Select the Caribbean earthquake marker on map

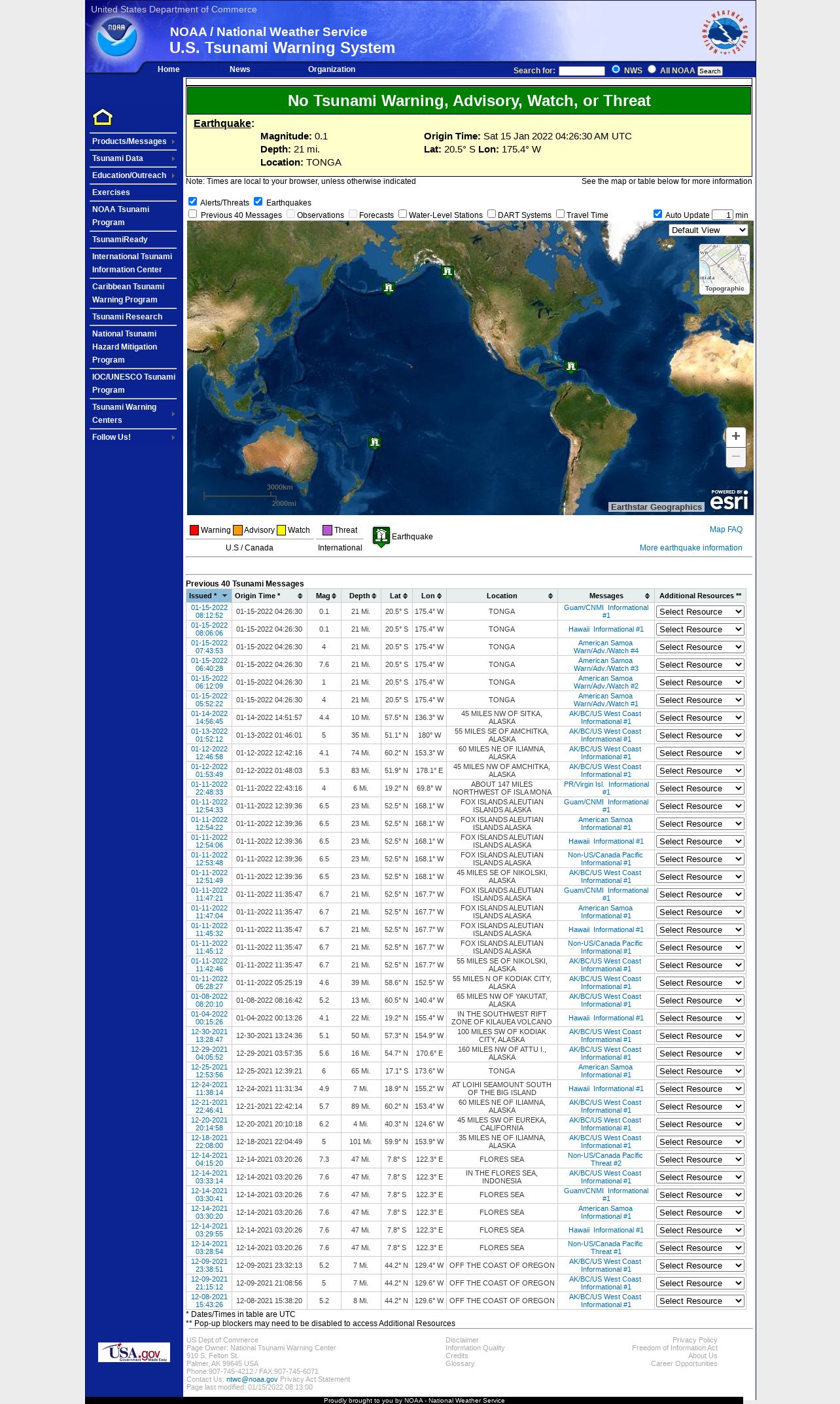pos(571,367)
